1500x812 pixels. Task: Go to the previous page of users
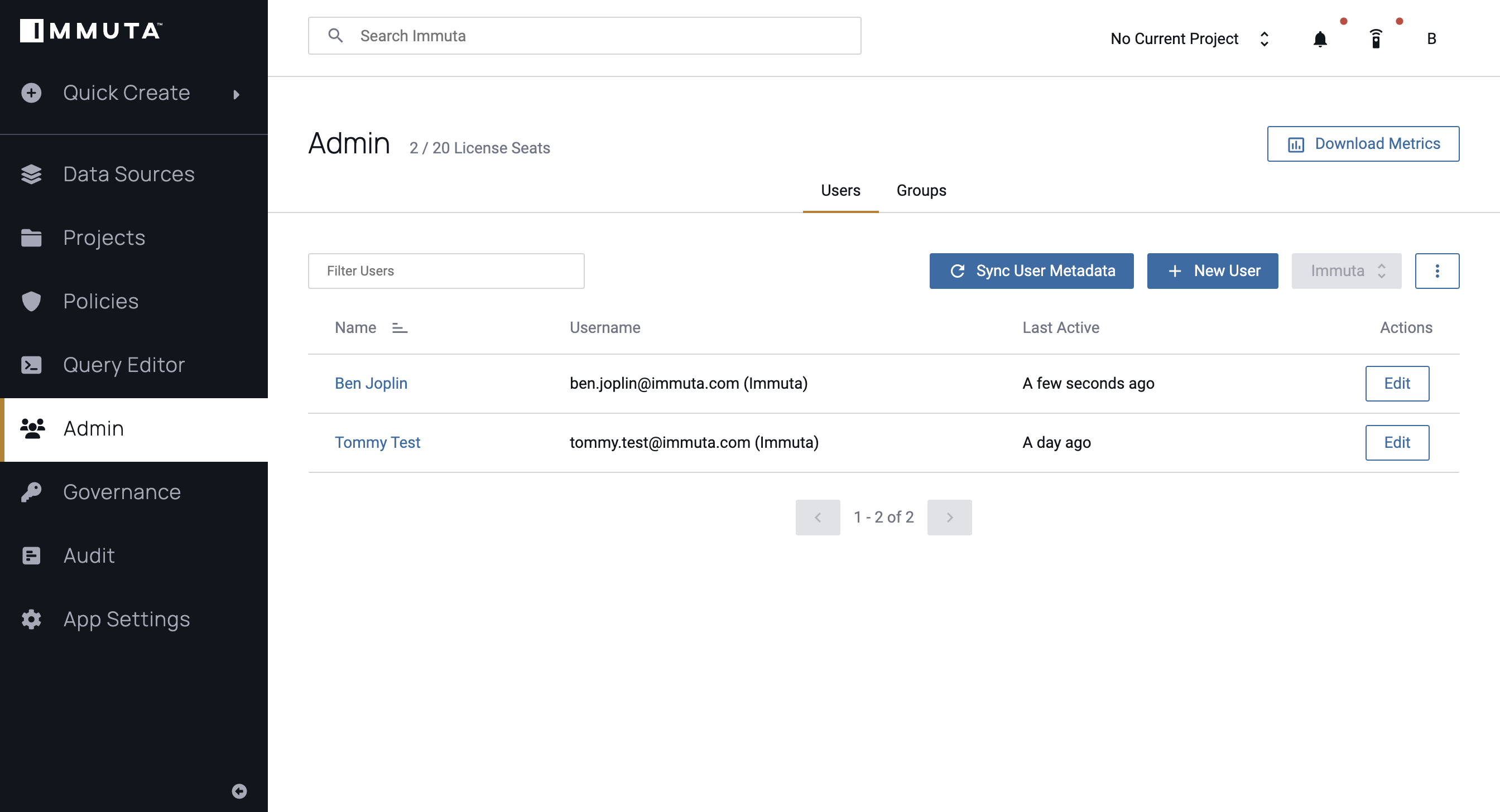pyautogui.click(x=818, y=517)
